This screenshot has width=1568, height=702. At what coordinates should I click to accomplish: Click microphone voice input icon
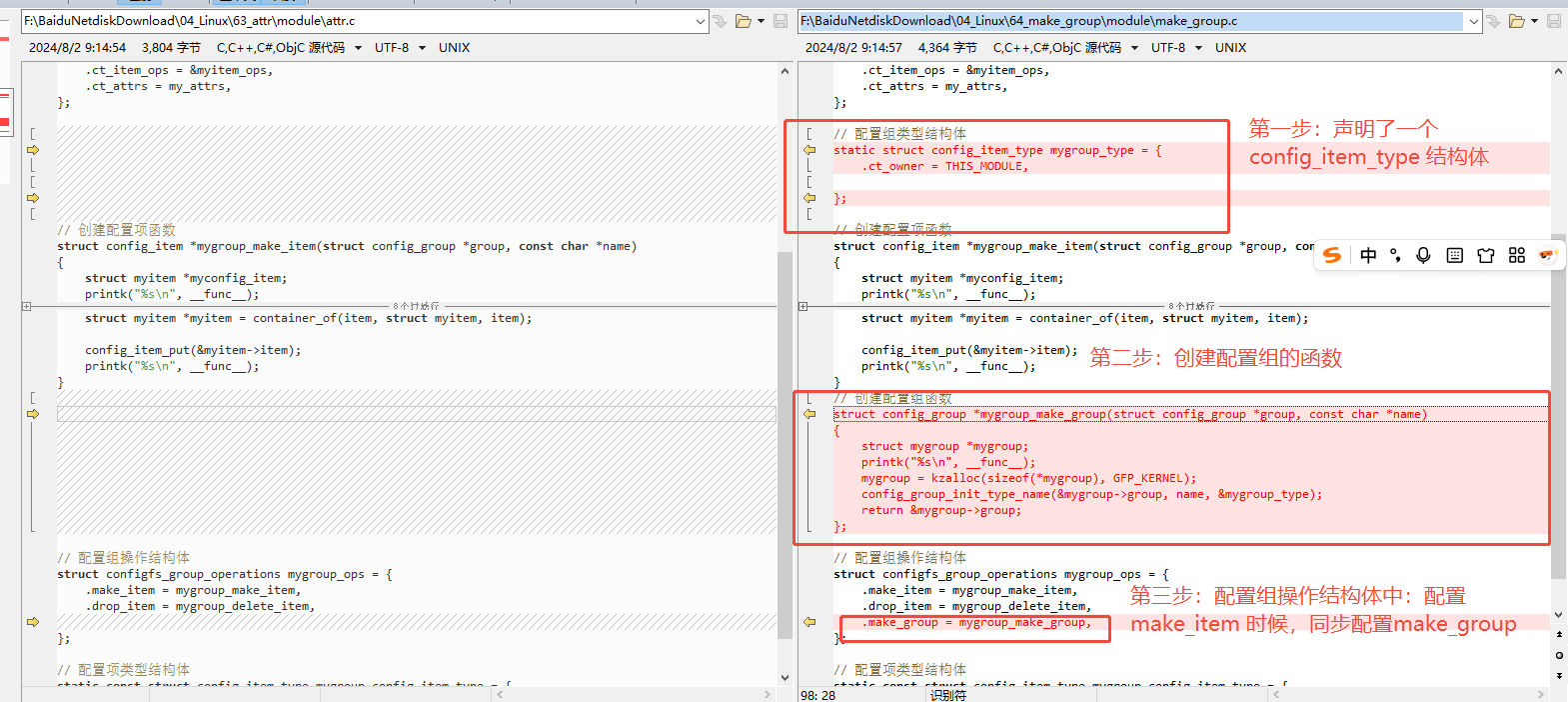(x=1424, y=255)
